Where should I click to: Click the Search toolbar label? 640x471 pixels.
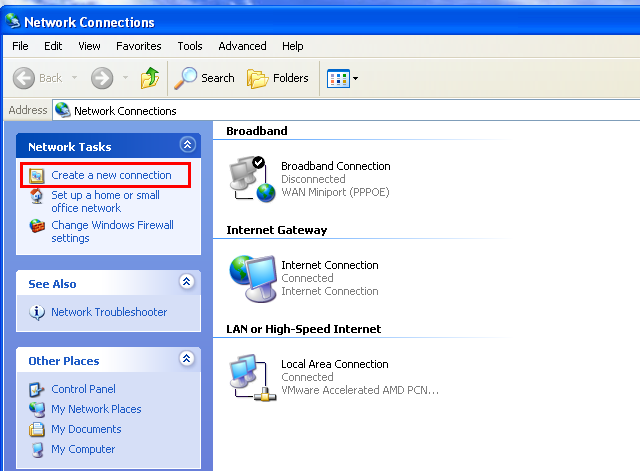click(218, 78)
